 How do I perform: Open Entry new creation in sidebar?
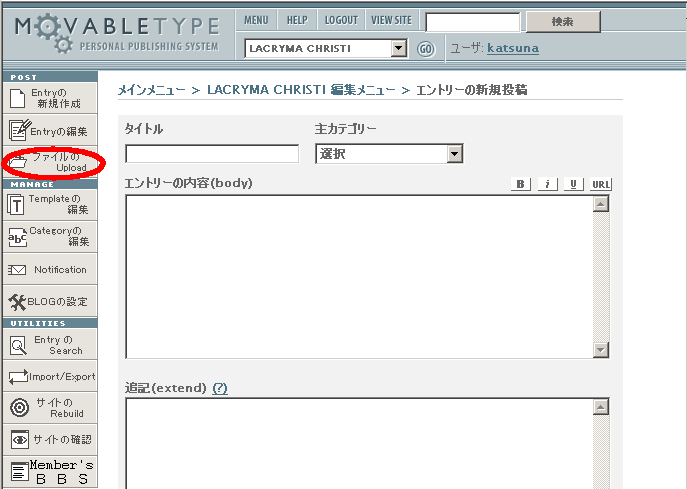tap(49, 98)
